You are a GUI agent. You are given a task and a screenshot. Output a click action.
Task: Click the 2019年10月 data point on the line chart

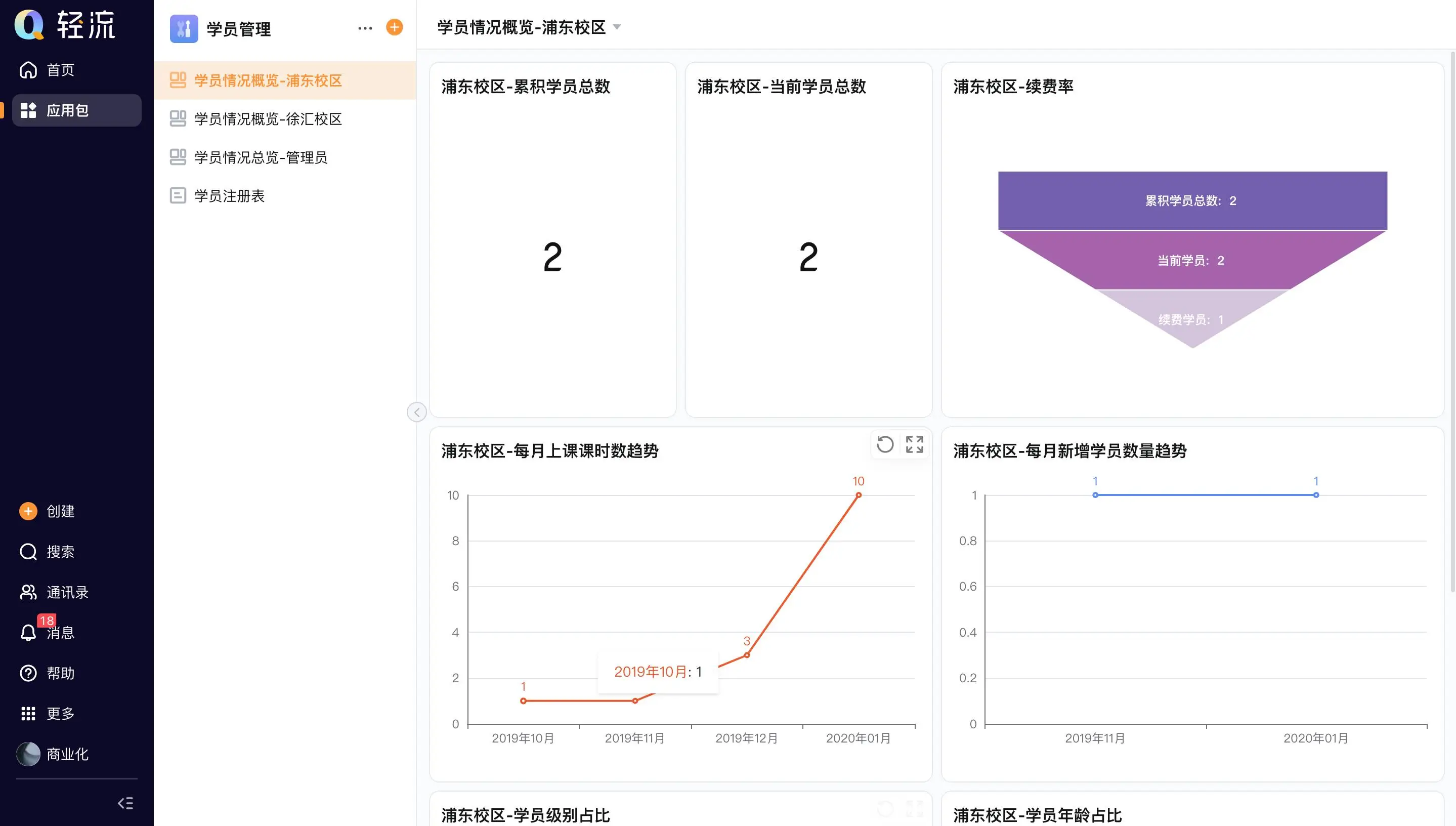(523, 701)
